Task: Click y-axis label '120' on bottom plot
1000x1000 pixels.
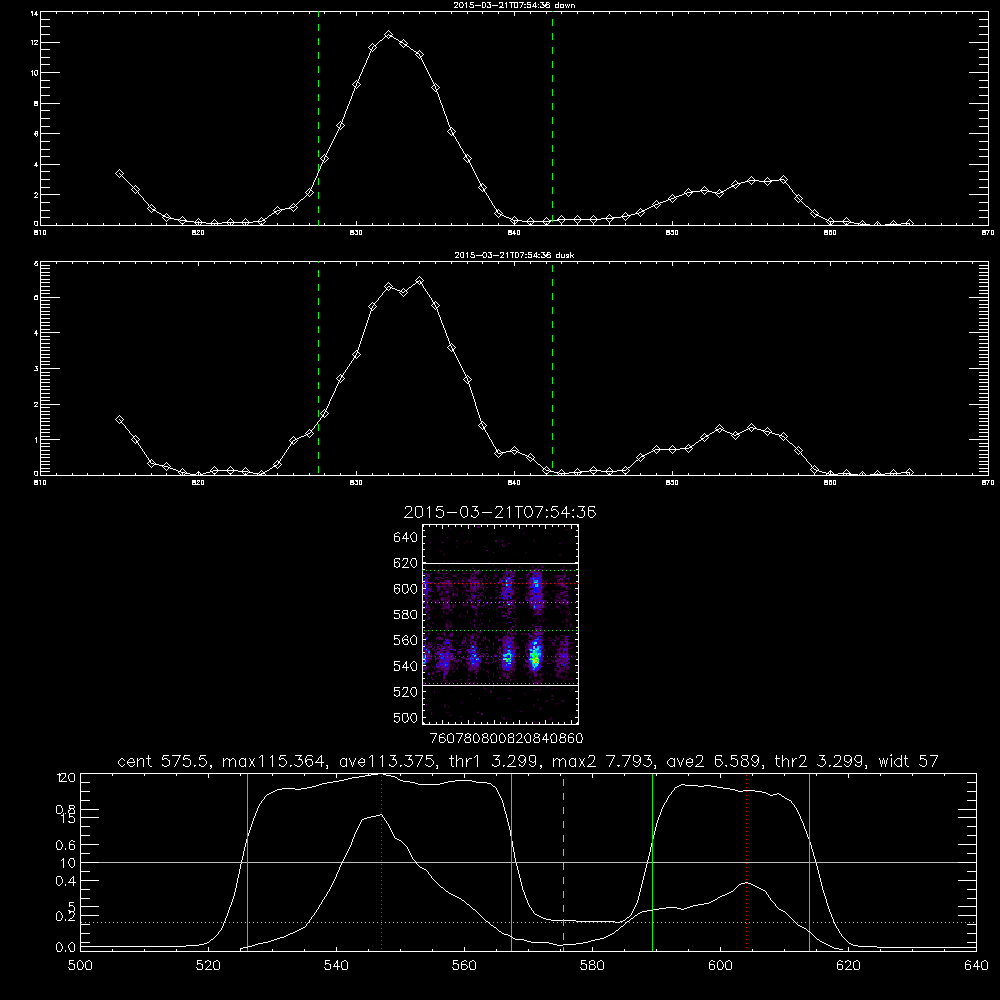Action: 66,777
